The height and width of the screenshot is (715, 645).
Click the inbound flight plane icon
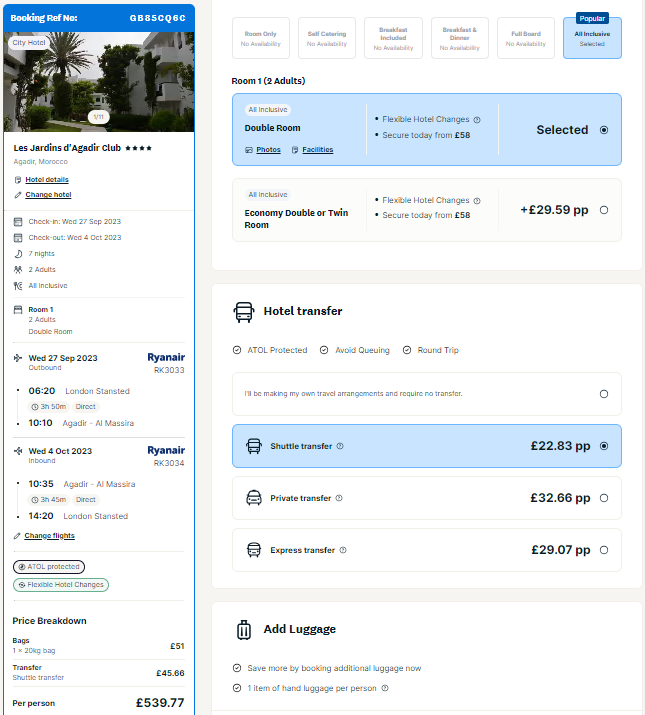[18, 451]
